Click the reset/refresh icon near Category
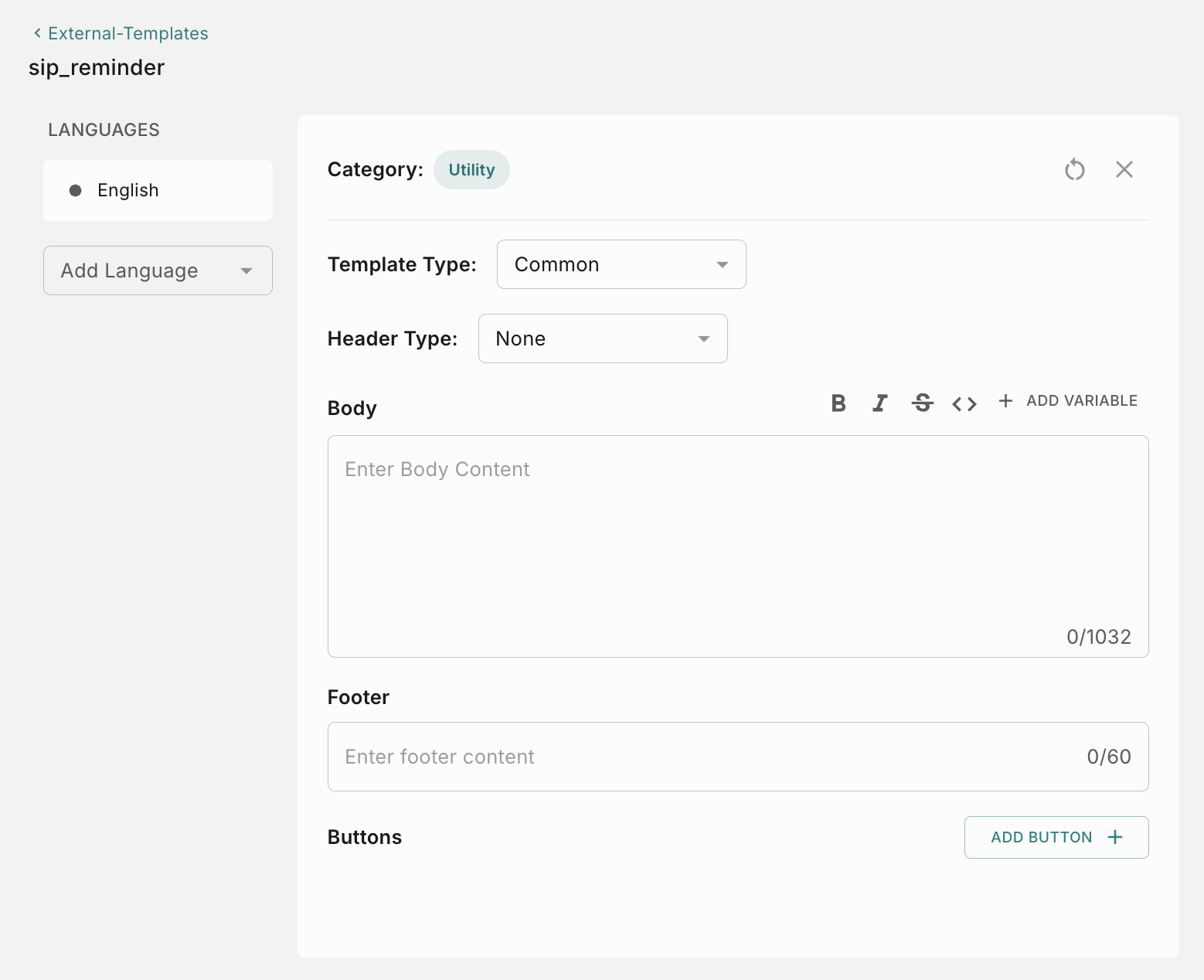This screenshot has width=1204, height=980. click(x=1075, y=169)
